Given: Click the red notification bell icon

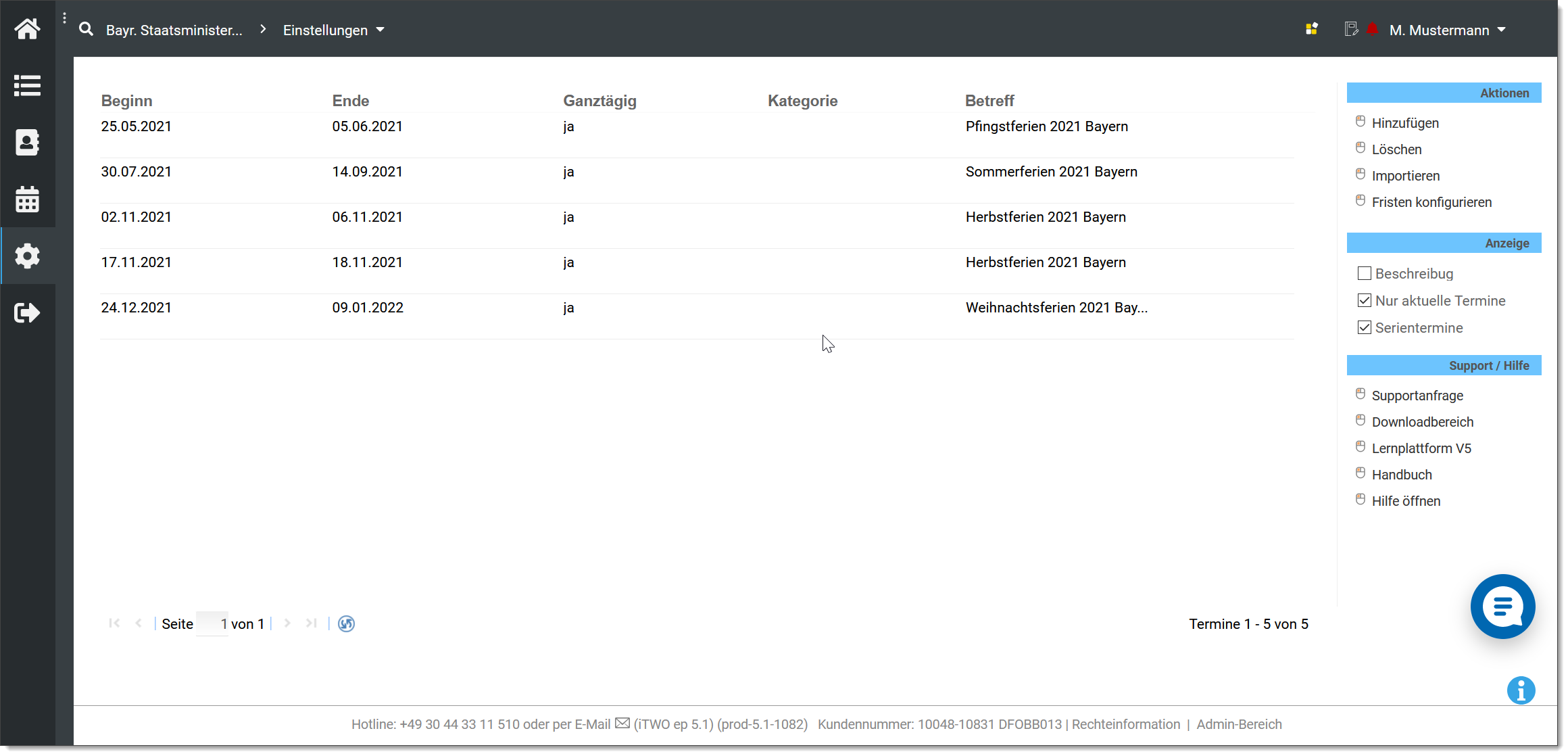Looking at the screenshot, I should tap(1372, 30).
